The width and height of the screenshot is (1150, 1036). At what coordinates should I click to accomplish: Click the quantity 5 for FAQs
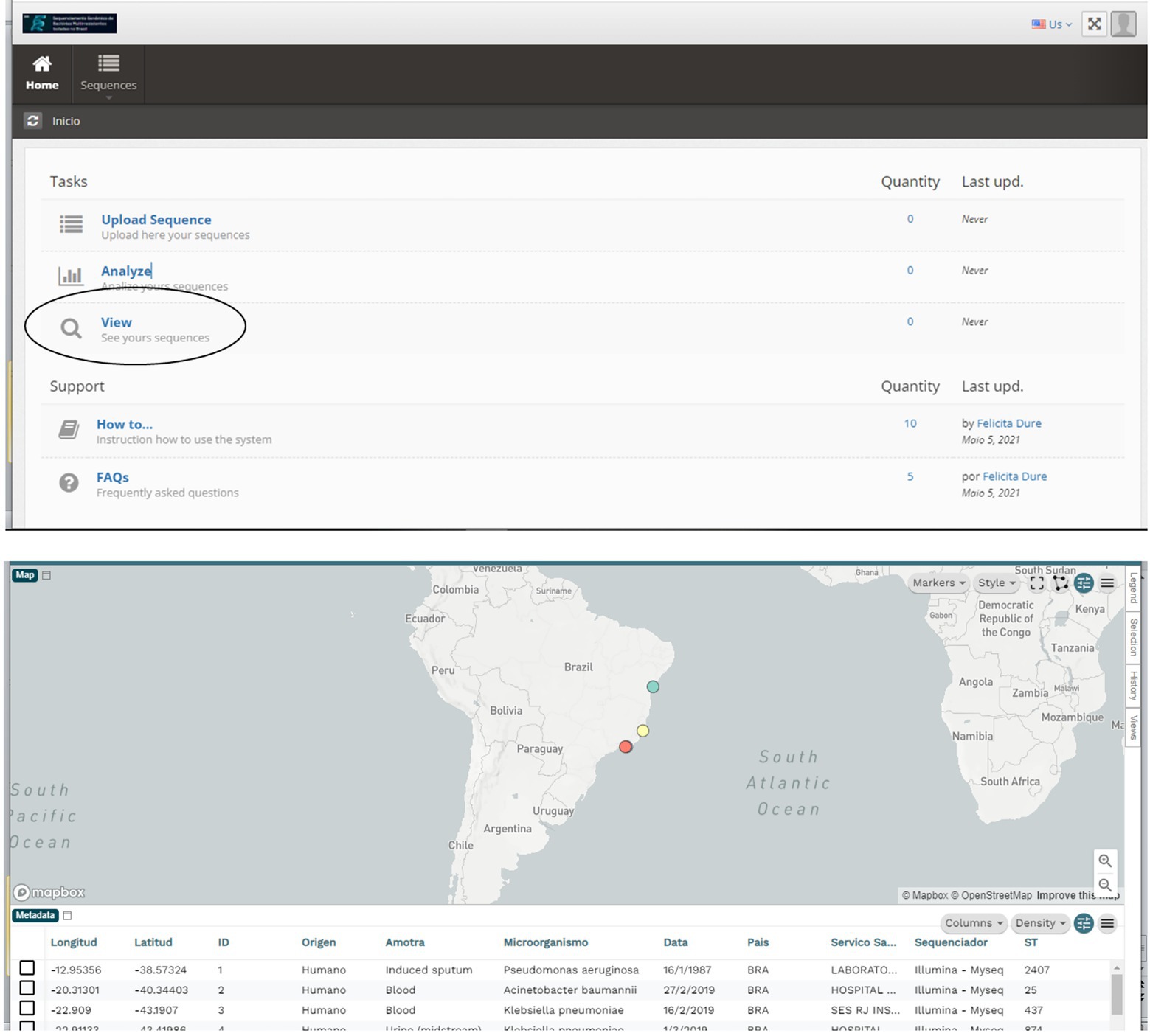point(910,476)
